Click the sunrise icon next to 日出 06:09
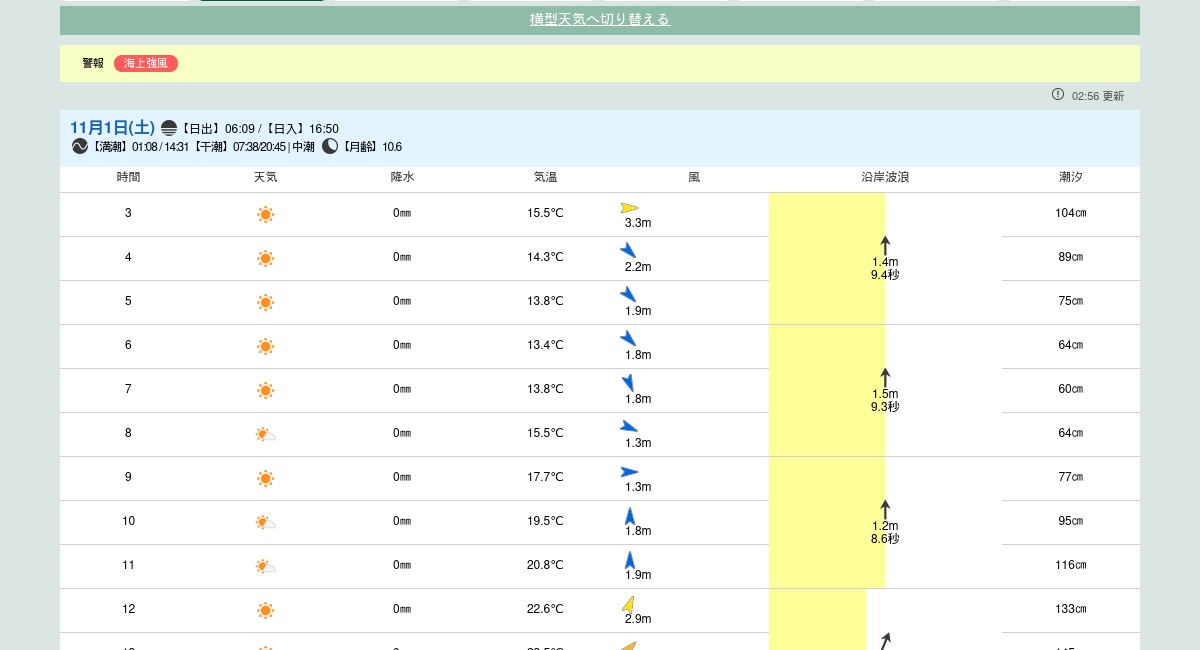Image resolution: width=1200 pixels, height=650 pixels. click(168, 128)
